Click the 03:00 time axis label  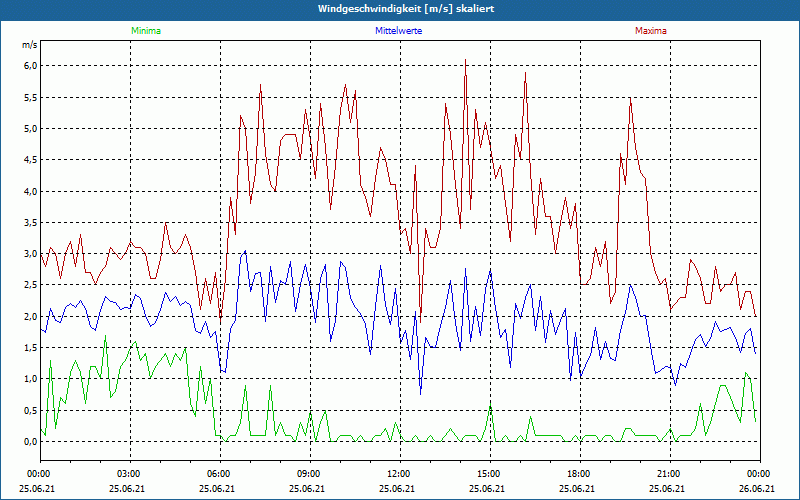[129, 473]
